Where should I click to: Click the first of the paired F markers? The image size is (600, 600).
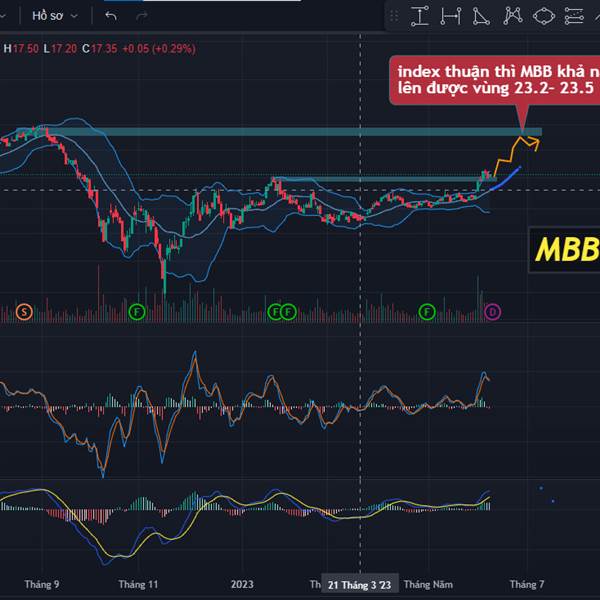(275, 312)
